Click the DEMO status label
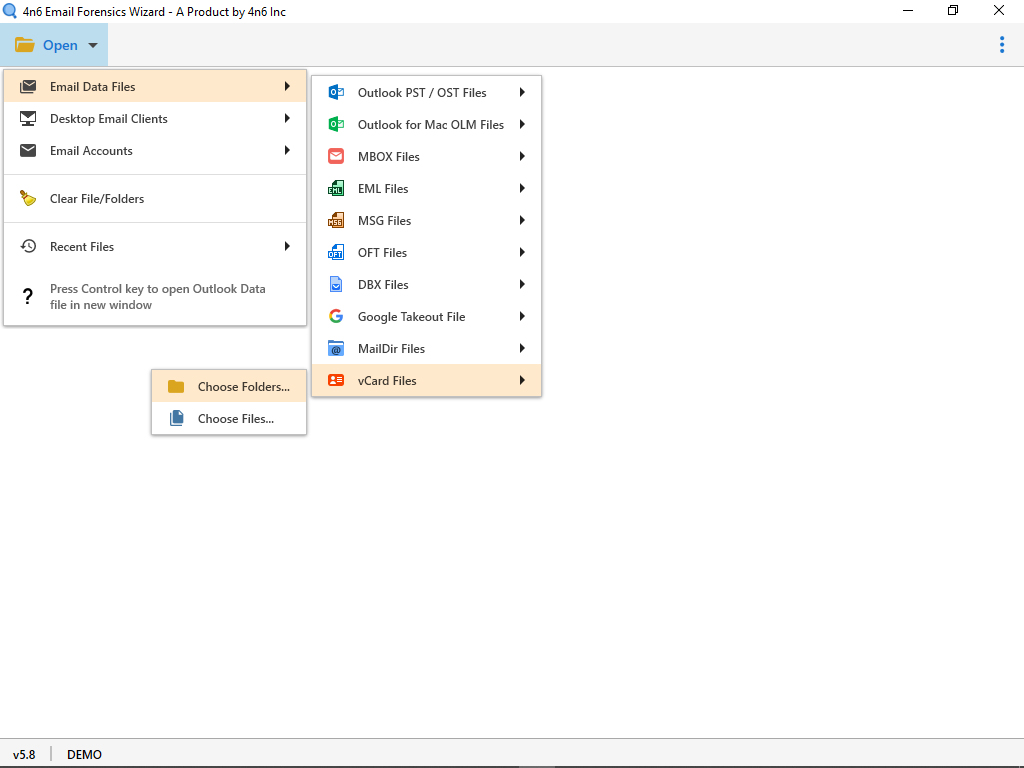Image resolution: width=1024 pixels, height=768 pixels. 84,754
